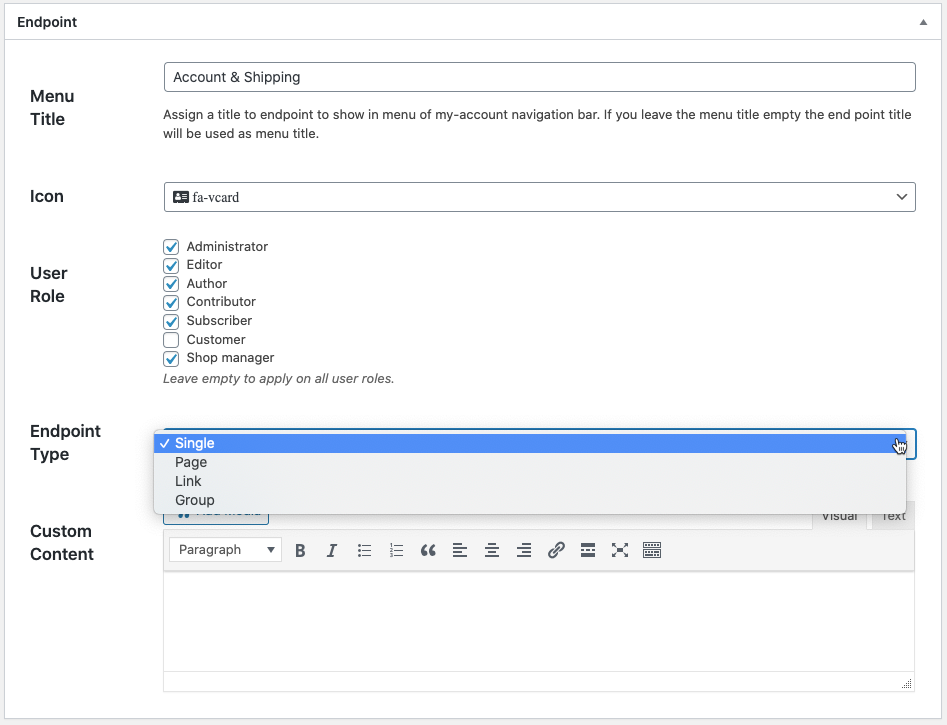The width and height of the screenshot is (947, 725).
Task: Apply italic formatting
Action: [332, 549]
